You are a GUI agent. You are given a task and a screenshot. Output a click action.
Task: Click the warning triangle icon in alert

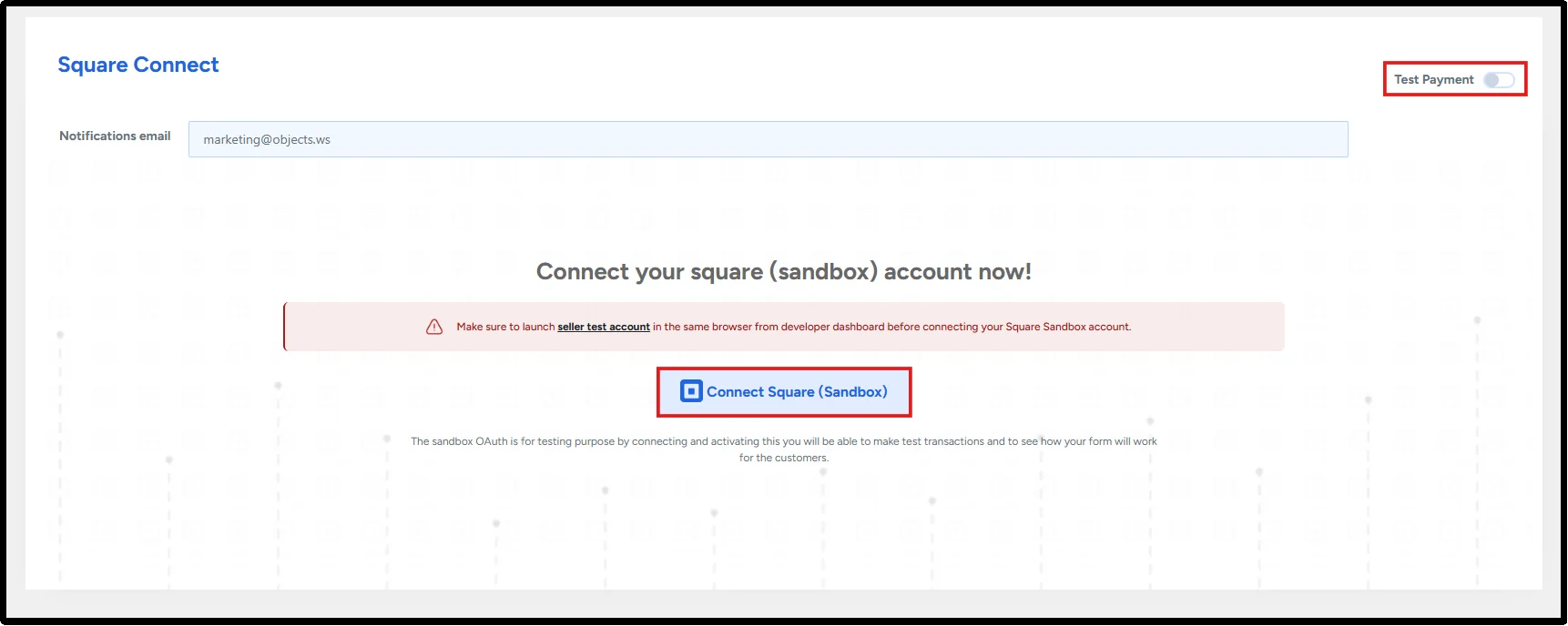[x=434, y=327]
